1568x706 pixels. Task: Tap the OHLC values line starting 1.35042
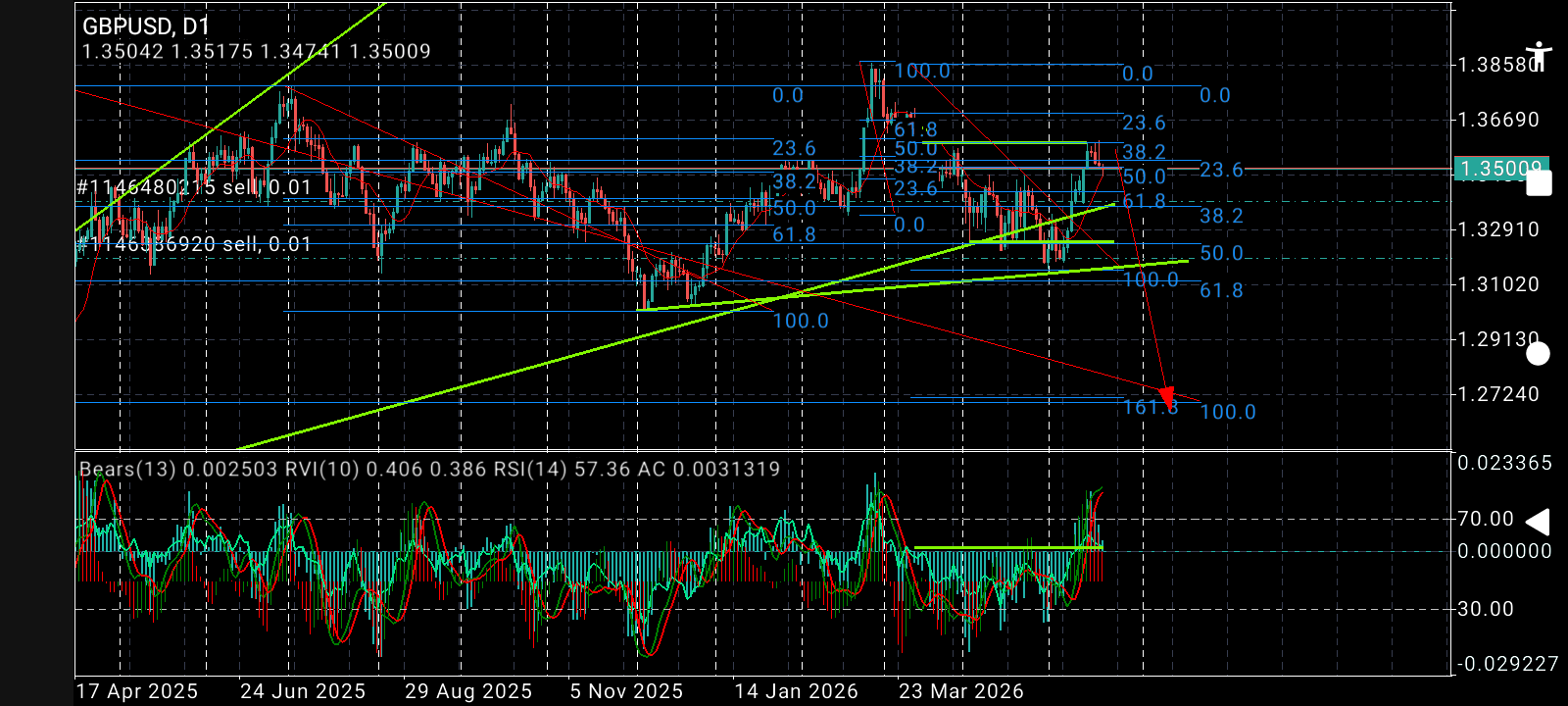point(257,51)
